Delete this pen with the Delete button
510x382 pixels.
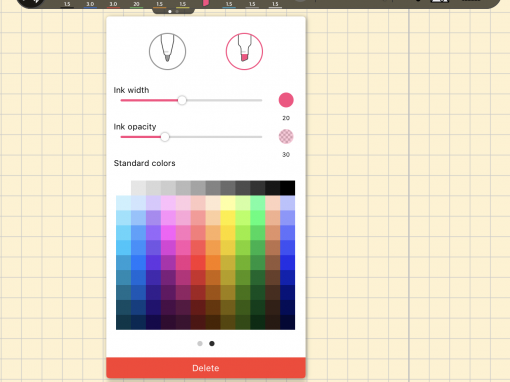point(206,368)
